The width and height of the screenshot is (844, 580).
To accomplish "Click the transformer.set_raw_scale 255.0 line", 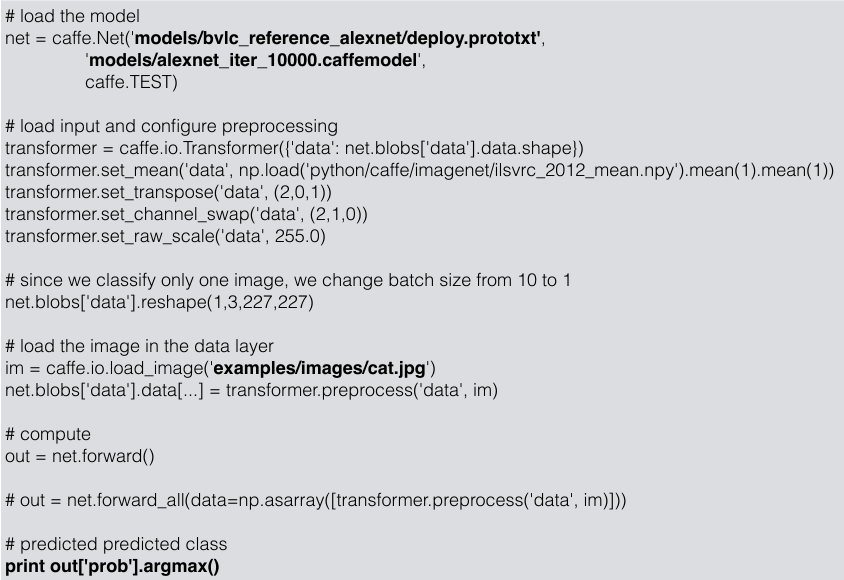I will pyautogui.click(x=165, y=236).
